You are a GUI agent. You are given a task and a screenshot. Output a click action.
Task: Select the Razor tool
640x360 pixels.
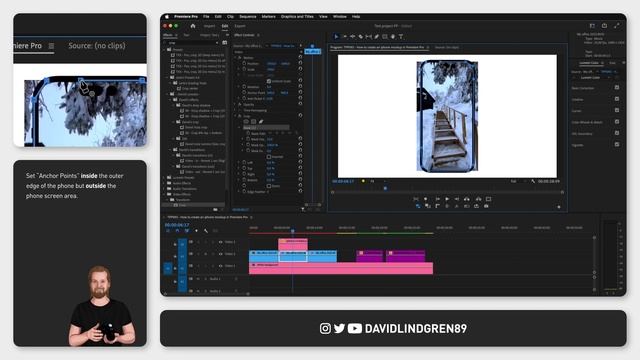[361, 37]
